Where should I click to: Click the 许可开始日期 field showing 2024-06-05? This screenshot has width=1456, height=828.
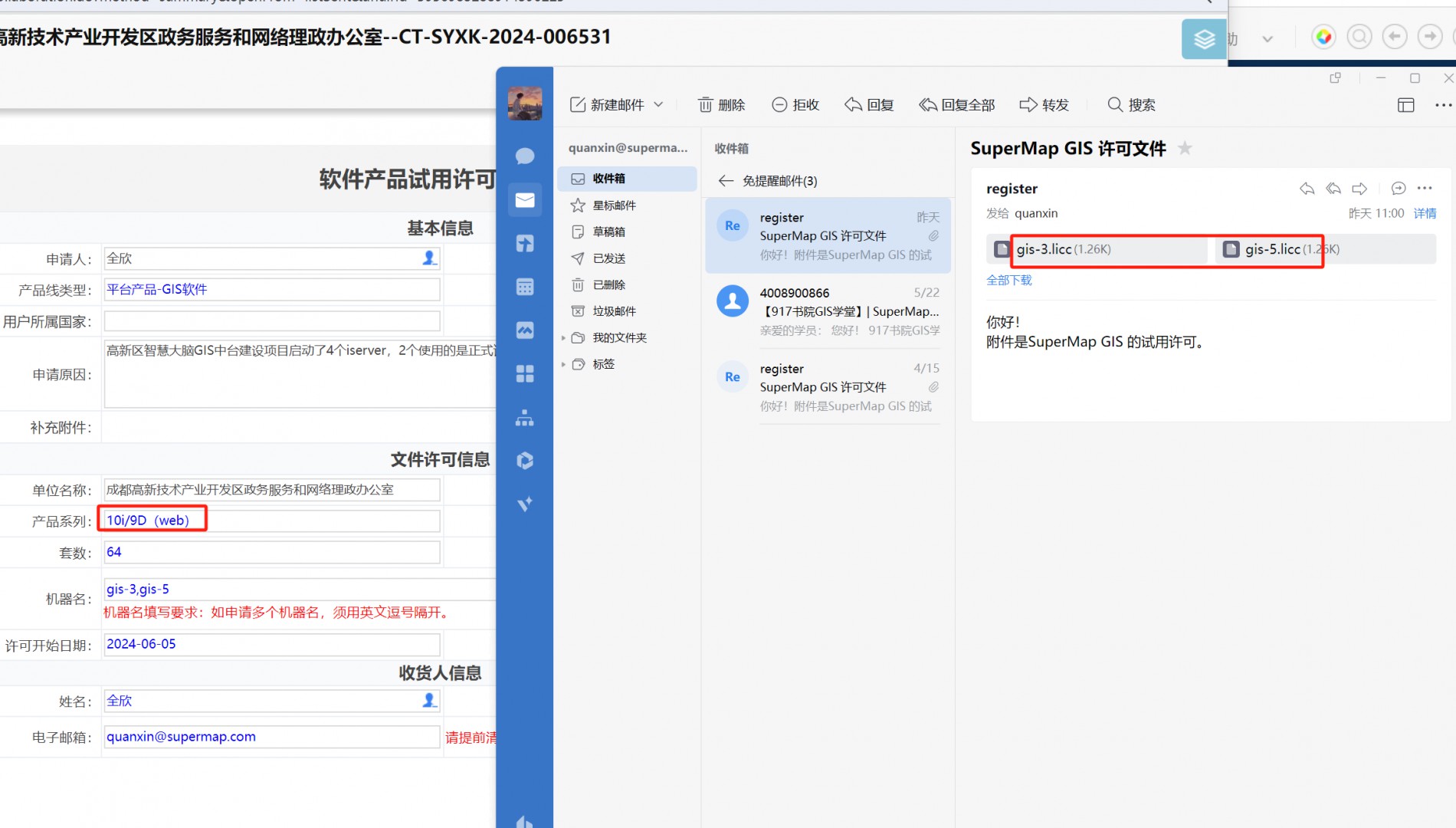(x=272, y=644)
